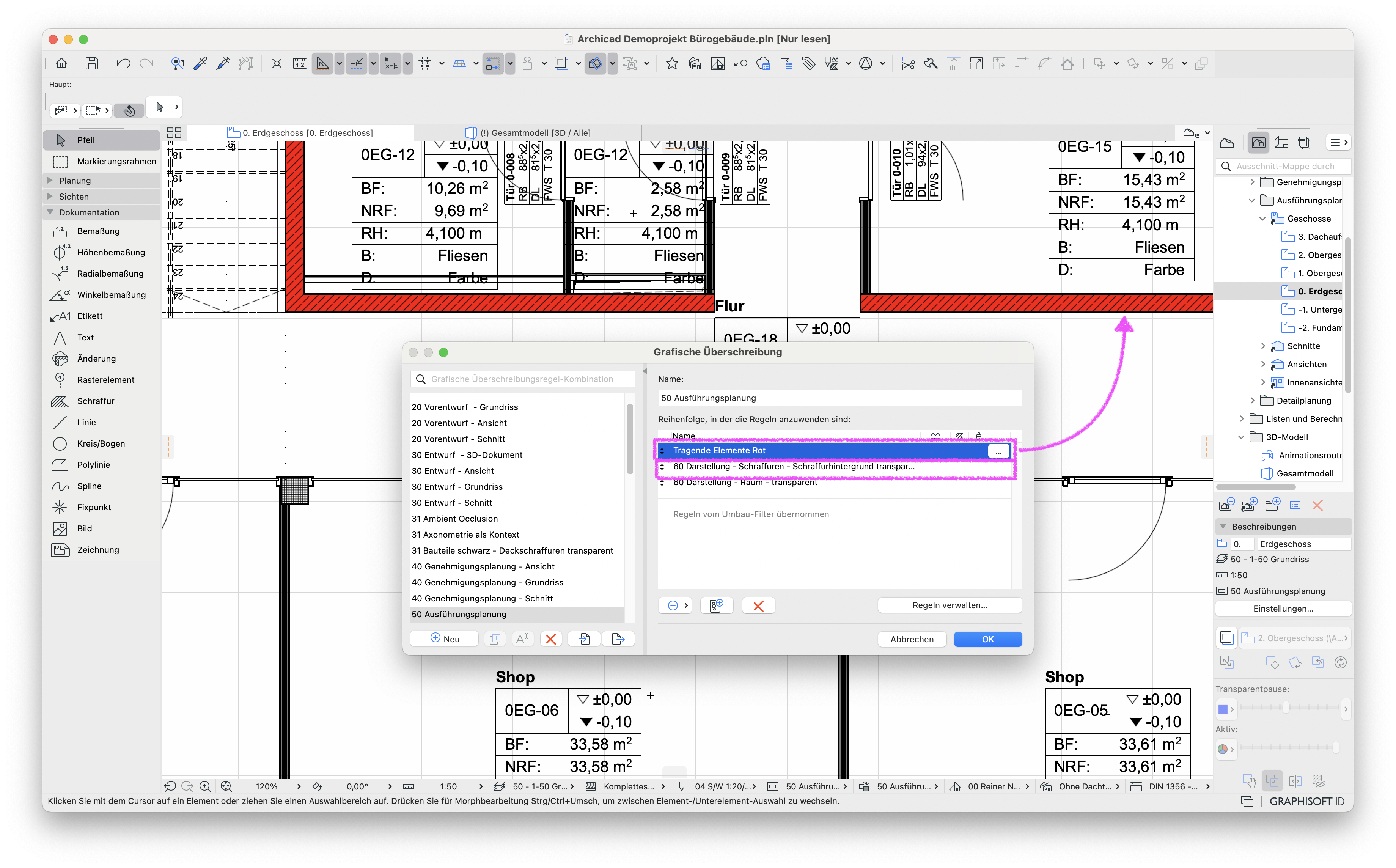Switch navigator to the Ausschnitt-Mappe view

1258,142
